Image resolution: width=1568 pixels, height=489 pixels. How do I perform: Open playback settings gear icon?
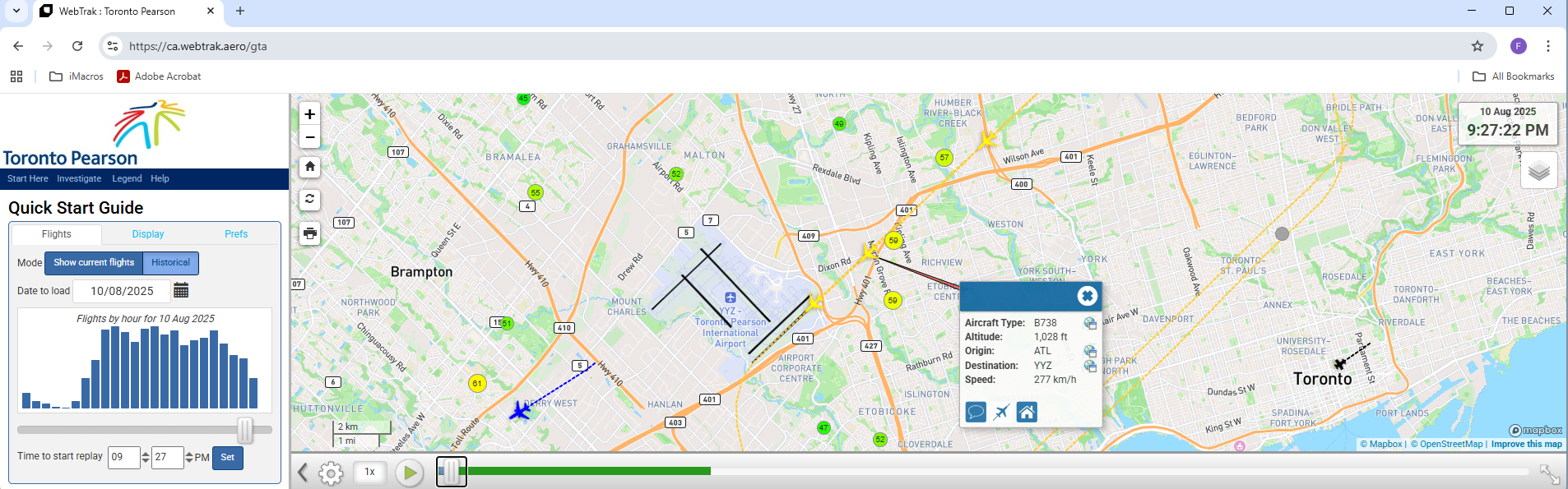(331, 473)
